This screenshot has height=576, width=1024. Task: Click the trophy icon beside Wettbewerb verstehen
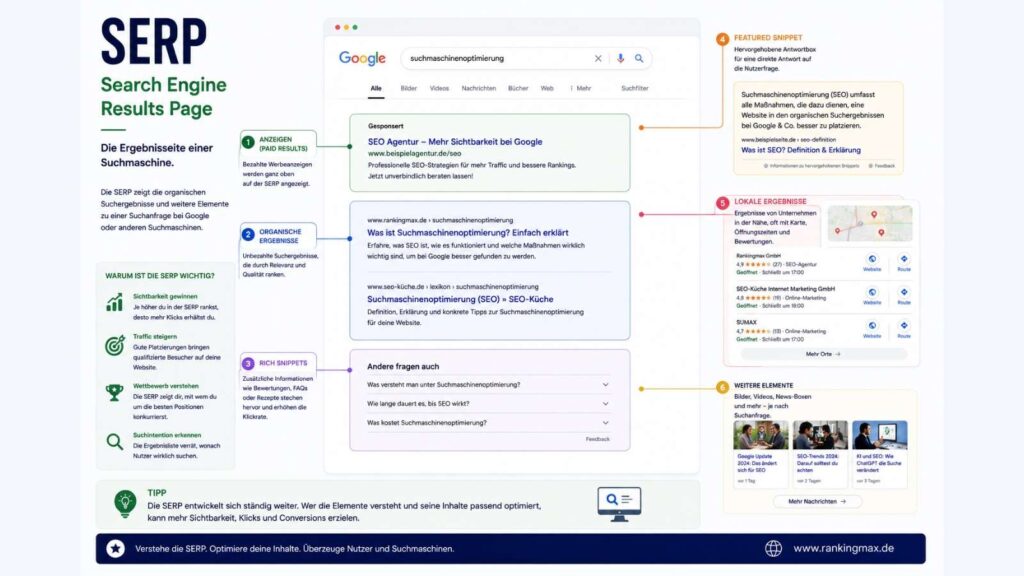click(x=114, y=392)
